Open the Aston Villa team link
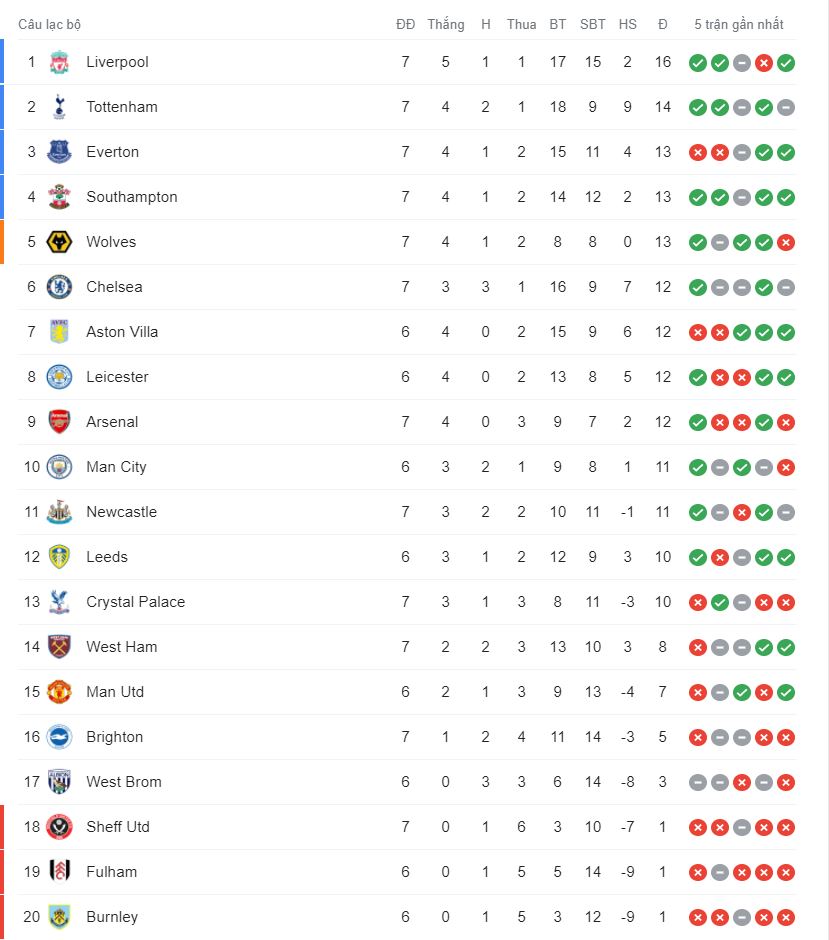Image resolution: width=829 pixels, height=940 pixels. [122, 332]
